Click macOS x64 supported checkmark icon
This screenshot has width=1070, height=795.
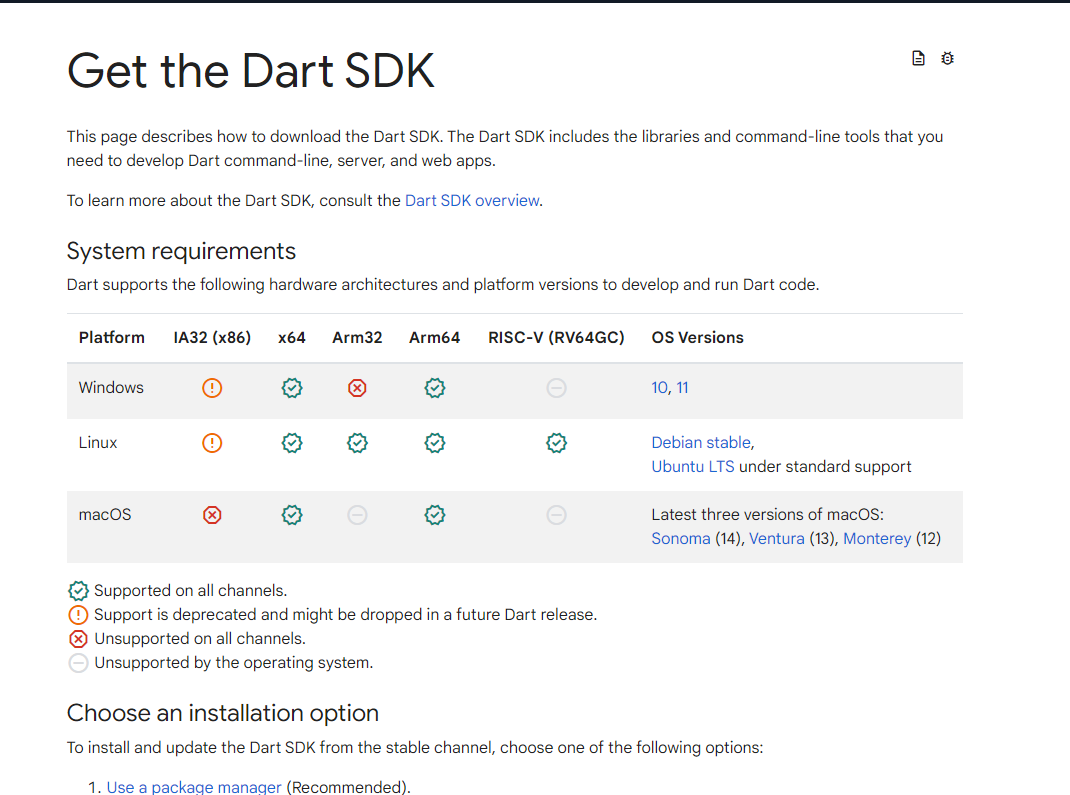[292, 515]
